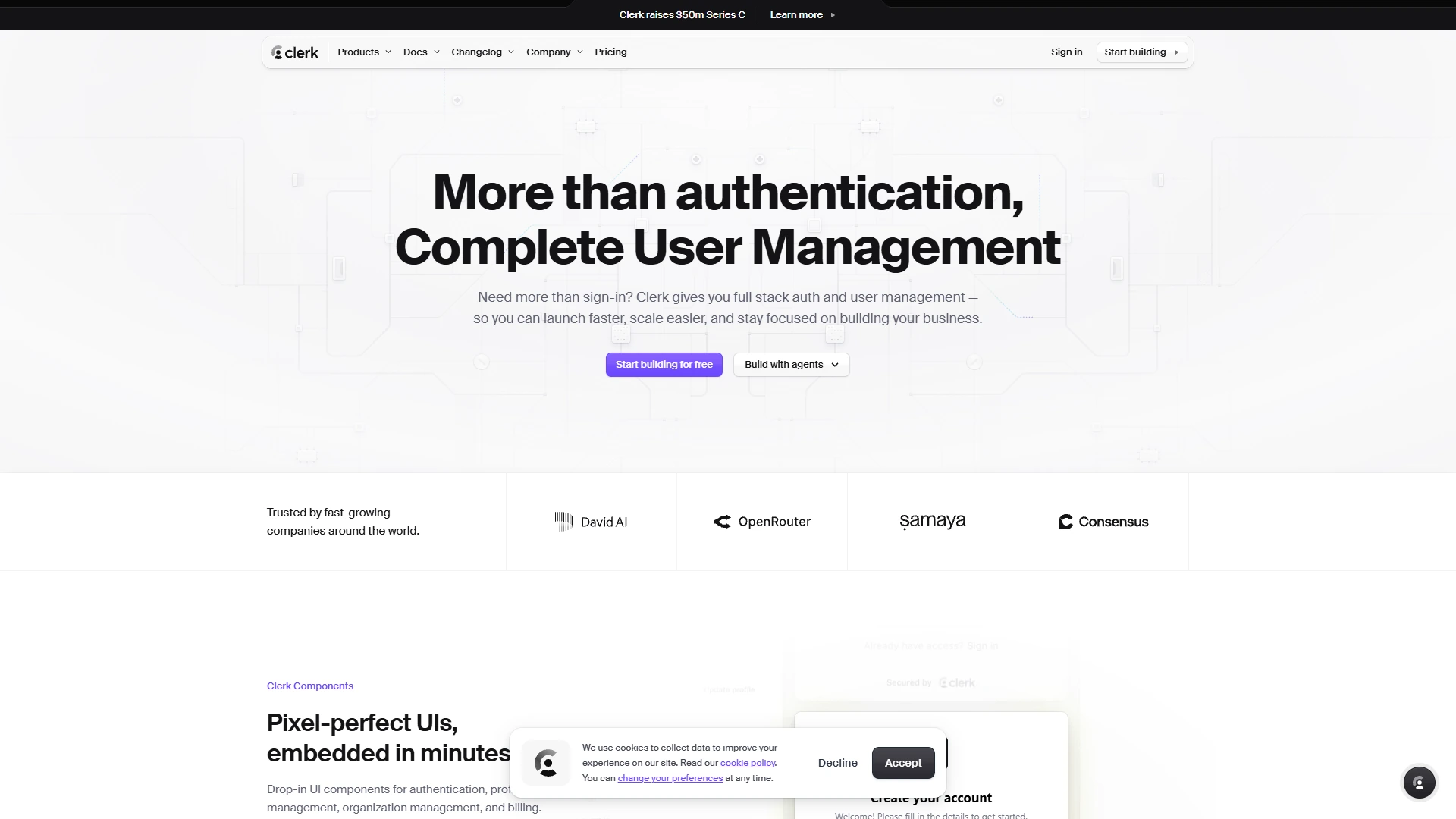Image resolution: width=1456 pixels, height=819 pixels.
Task: Expand the Build with agents dropdown
Action: tap(791, 365)
